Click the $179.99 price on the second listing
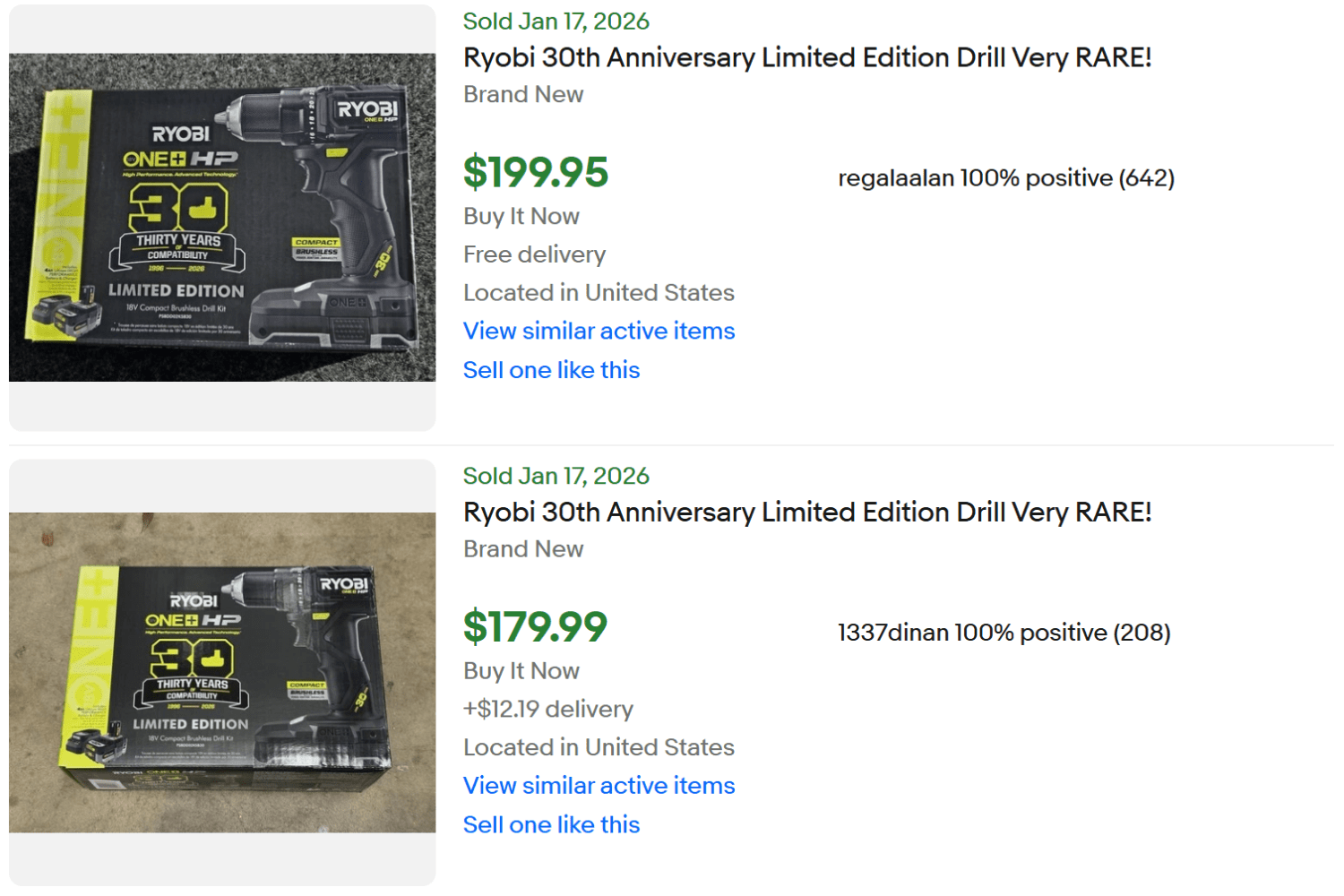This screenshot has width=1344, height=896. 535,627
